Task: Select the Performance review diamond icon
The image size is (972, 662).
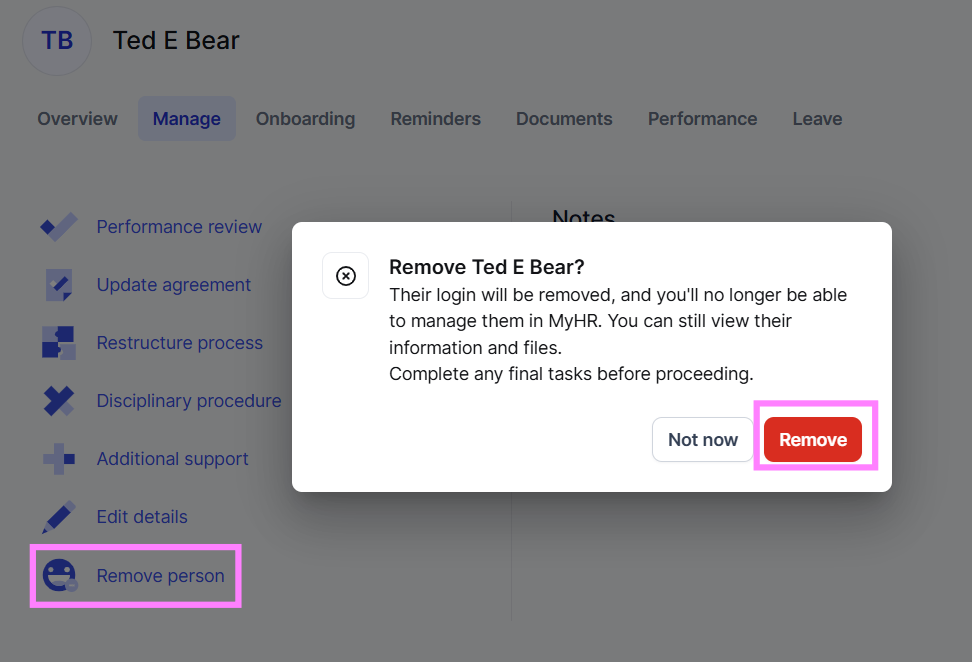Action: click(x=58, y=226)
